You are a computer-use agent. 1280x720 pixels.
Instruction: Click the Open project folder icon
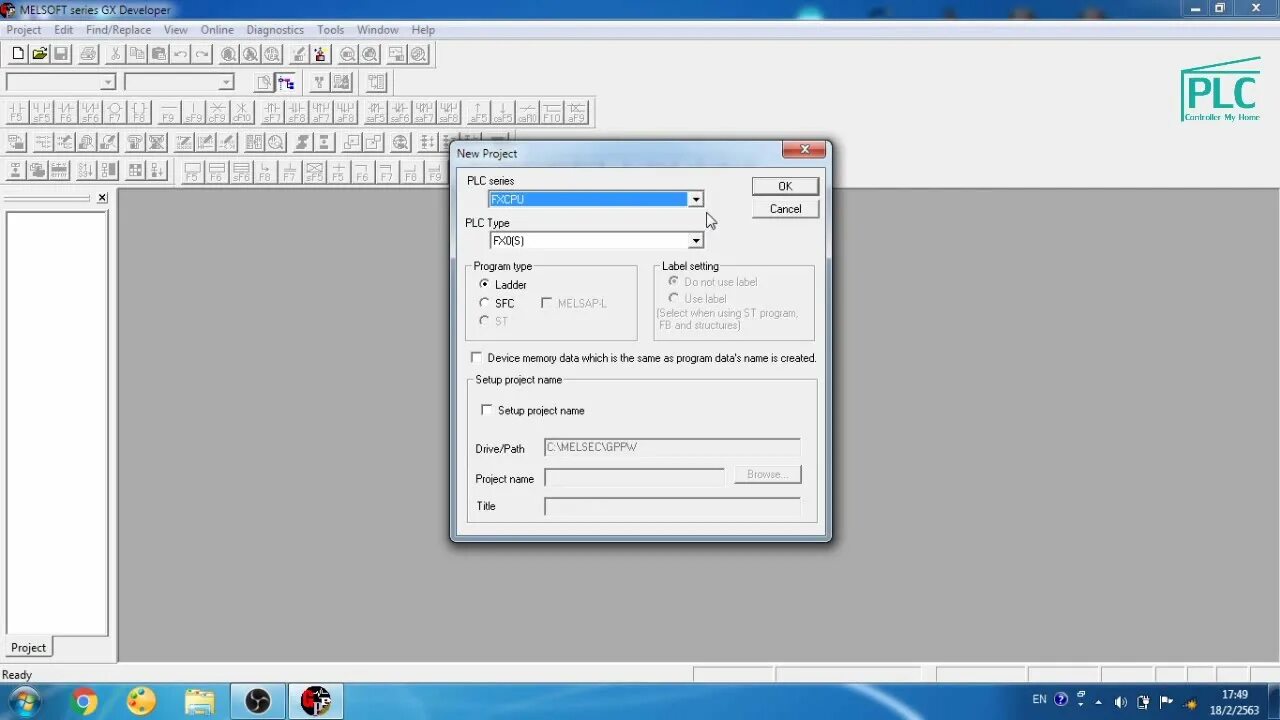pyautogui.click(x=40, y=54)
